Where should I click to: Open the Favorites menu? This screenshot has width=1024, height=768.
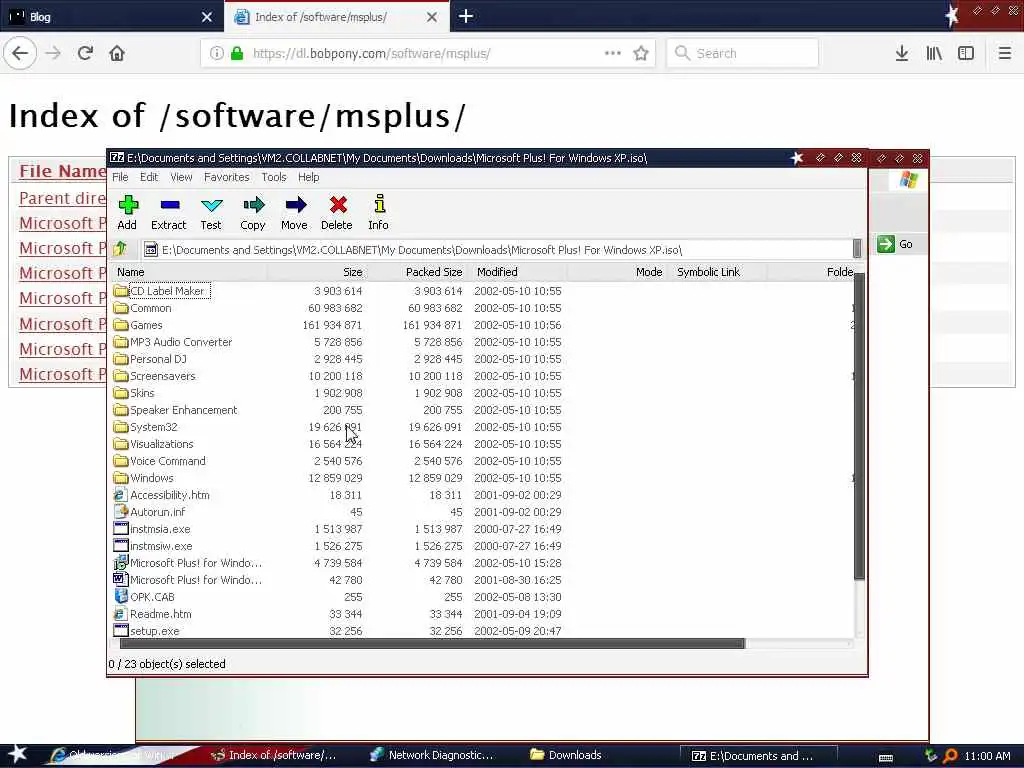[x=227, y=177]
